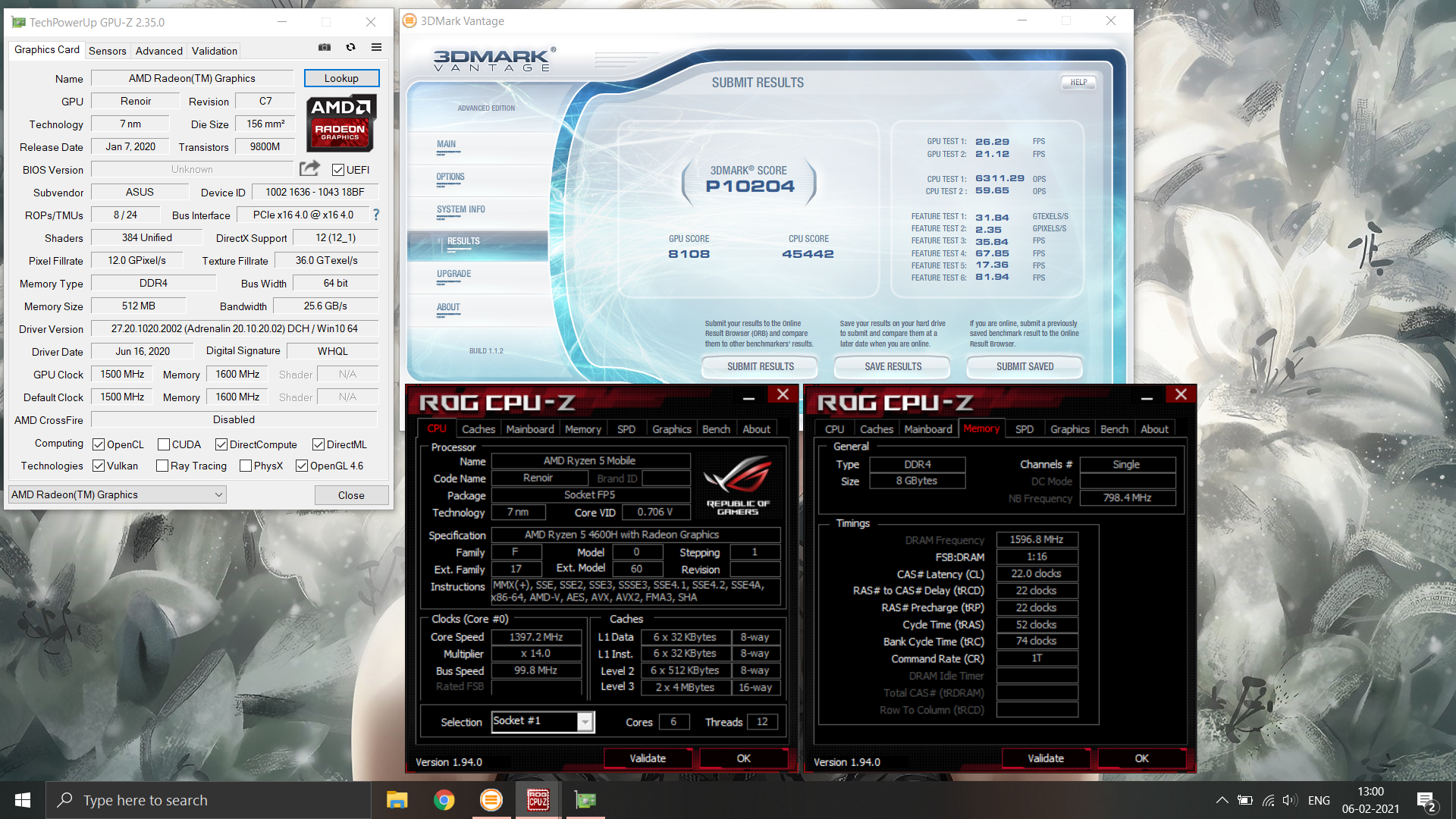Click the AMD Radeon Graphics logo

coord(341,122)
